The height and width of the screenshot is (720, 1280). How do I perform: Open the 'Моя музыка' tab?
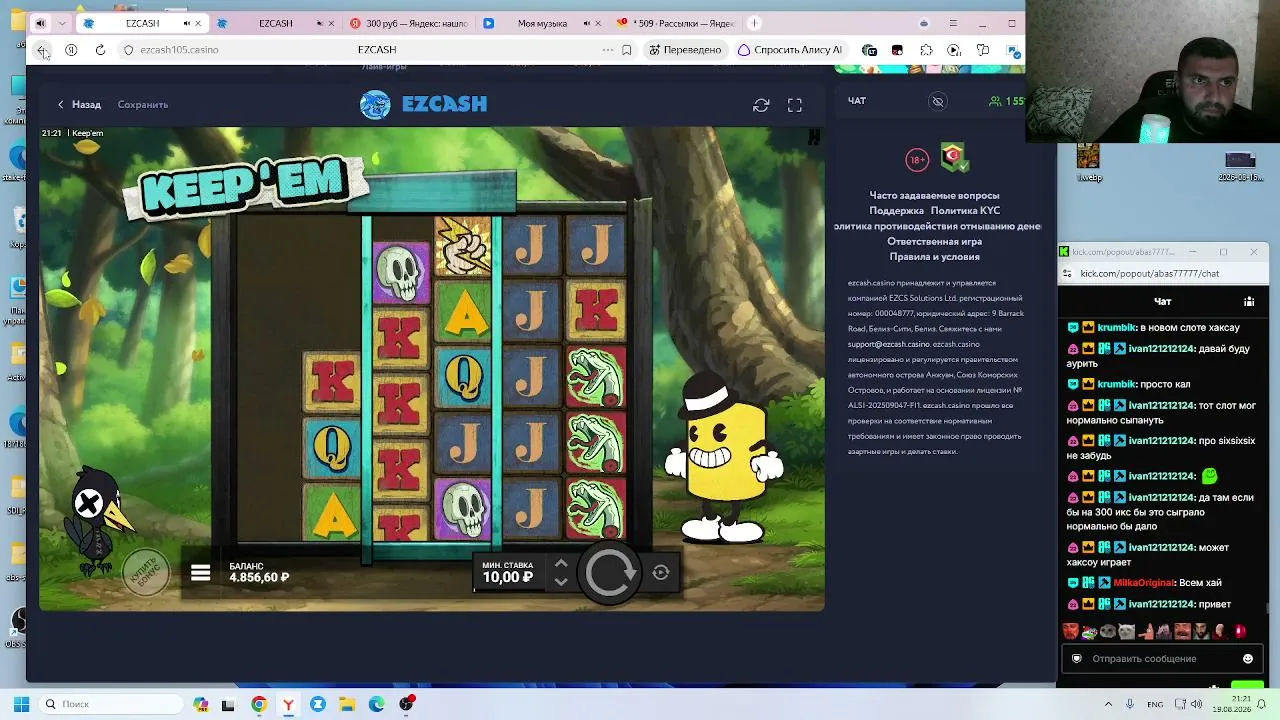[x=542, y=23]
